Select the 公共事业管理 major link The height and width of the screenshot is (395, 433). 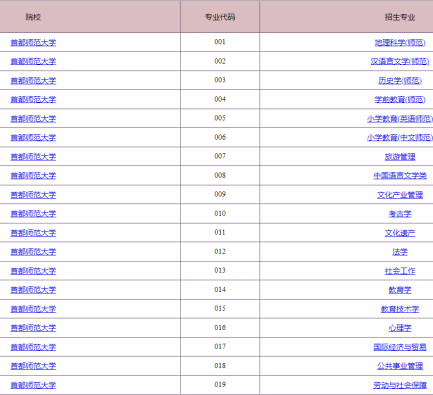click(400, 366)
